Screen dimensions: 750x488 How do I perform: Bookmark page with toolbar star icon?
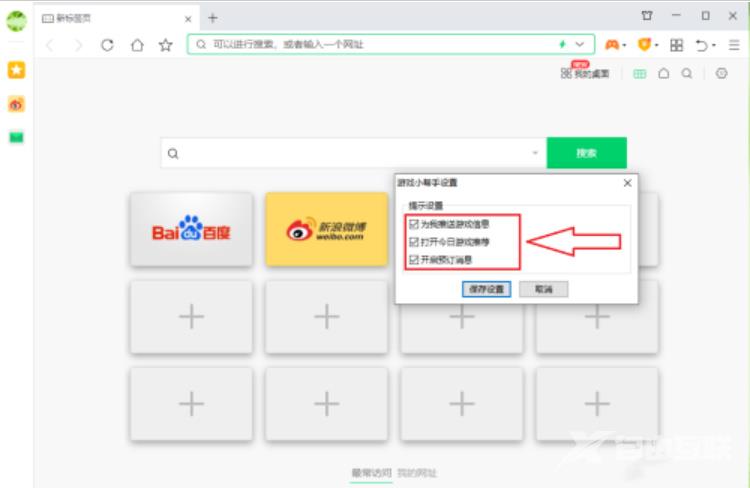pos(165,45)
